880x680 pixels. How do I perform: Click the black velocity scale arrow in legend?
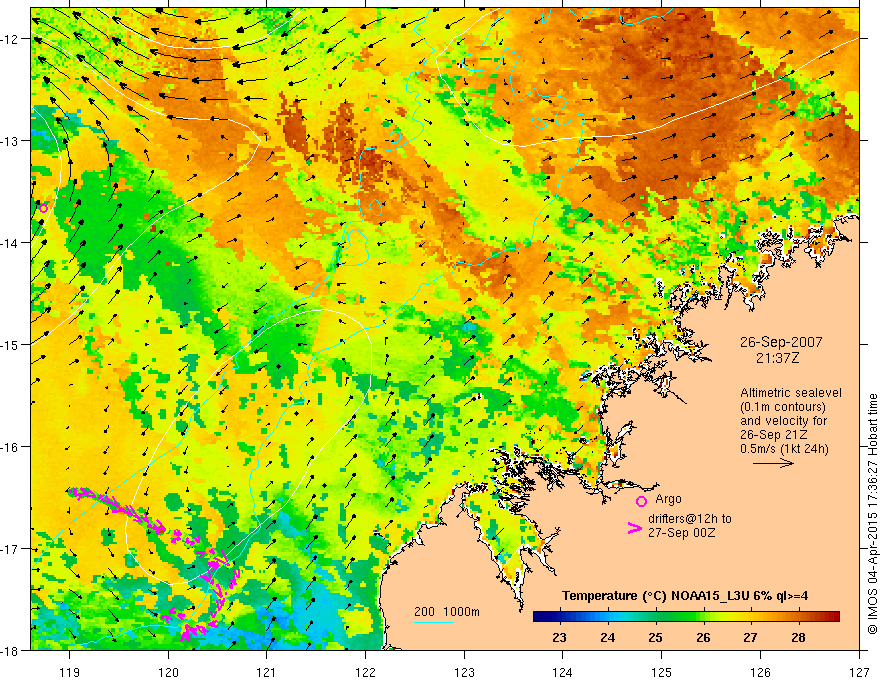point(773,463)
